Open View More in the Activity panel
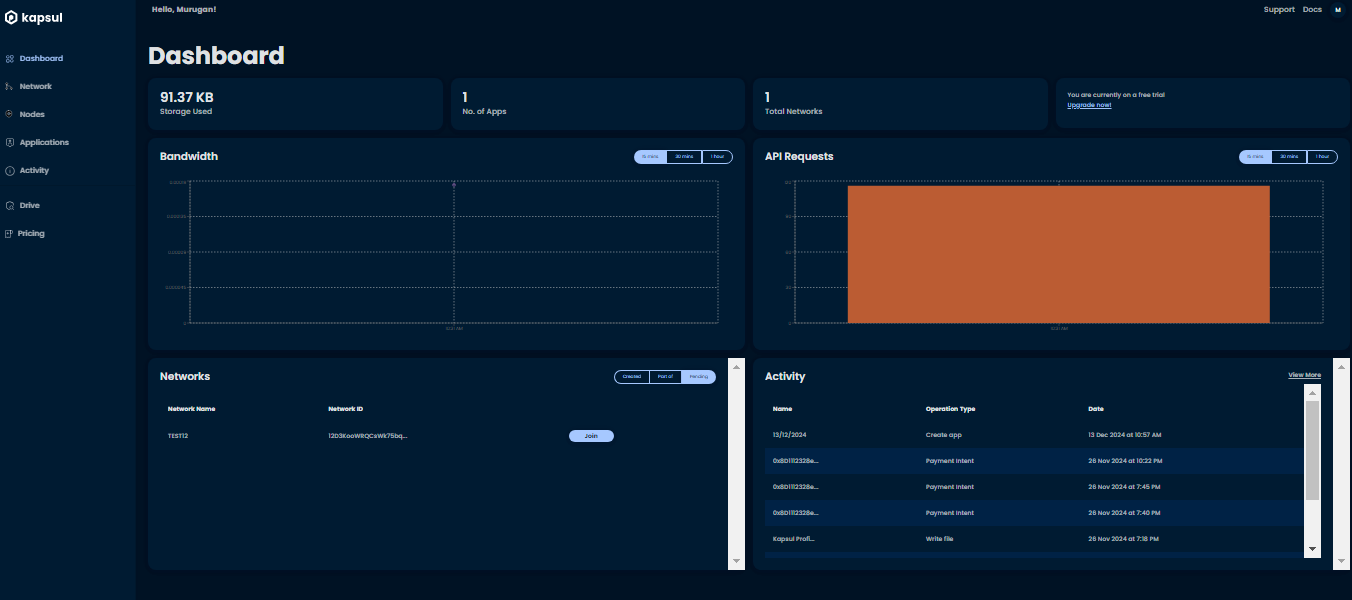 (1303, 374)
